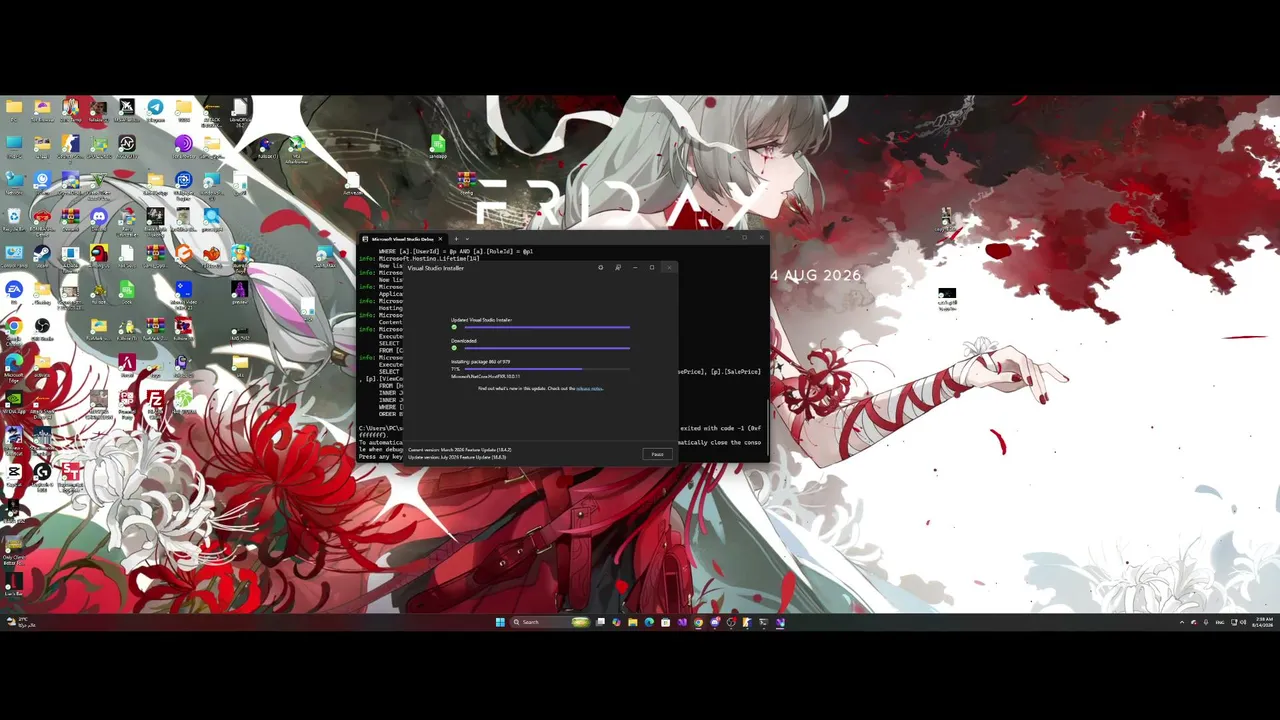1280x720 pixels.
Task: Click the 'Installing package 860 of 979' text
Action: click(x=480, y=361)
